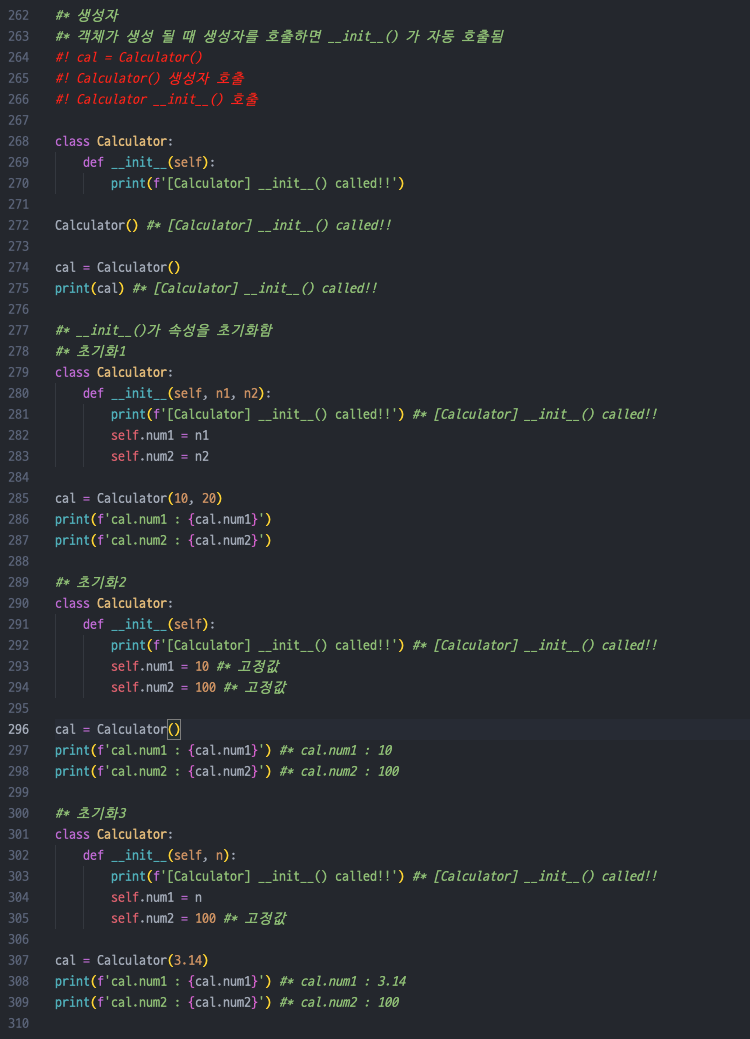Click the print statement on line 281
The height and width of the screenshot is (1039, 750).
coord(257,415)
